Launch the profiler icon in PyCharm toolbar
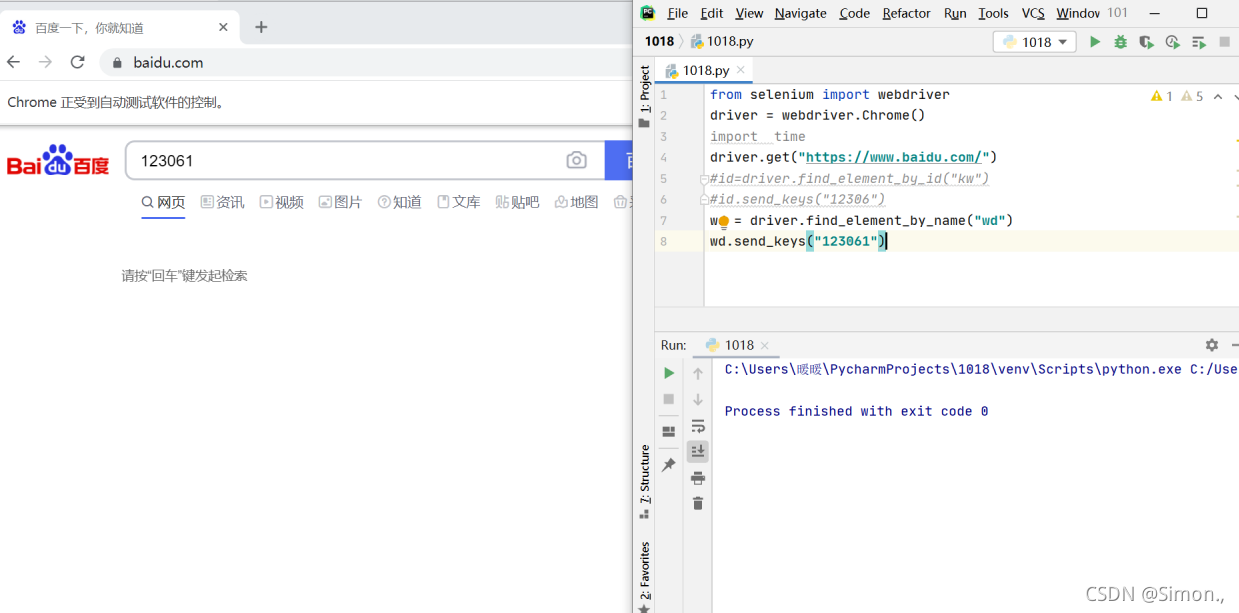The height and width of the screenshot is (613, 1239). pyautogui.click(x=1172, y=42)
